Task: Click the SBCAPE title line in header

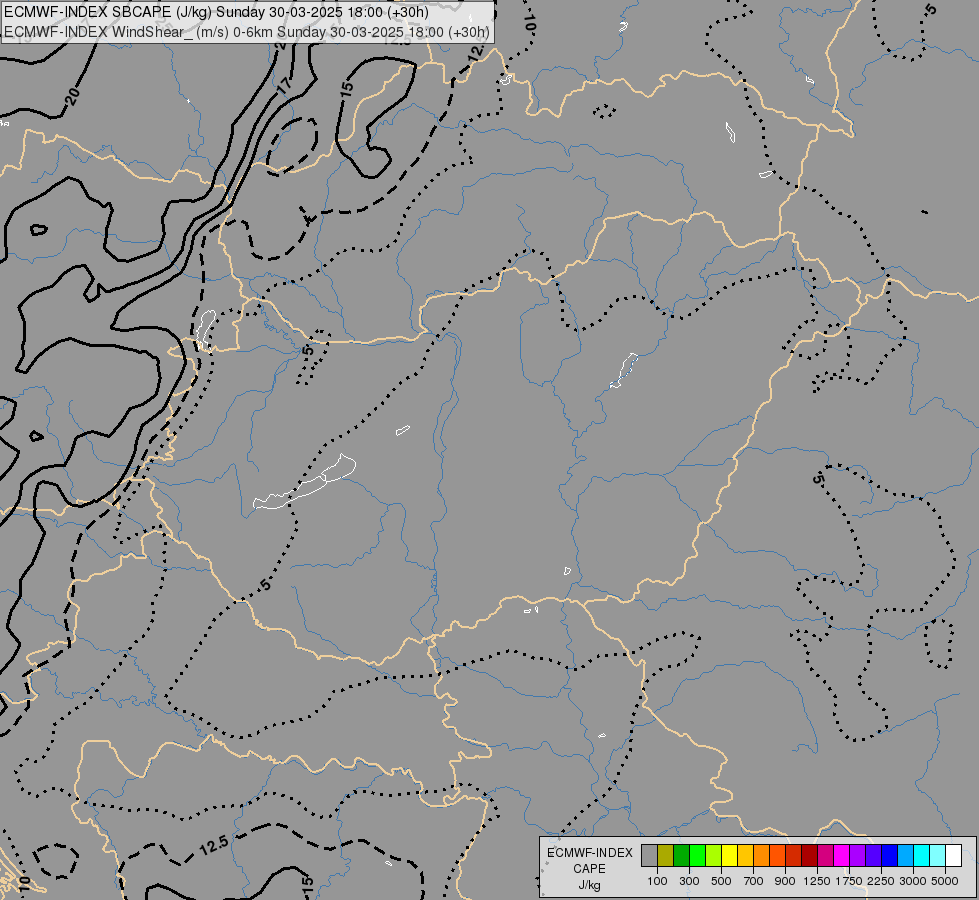Action: pyautogui.click(x=216, y=12)
